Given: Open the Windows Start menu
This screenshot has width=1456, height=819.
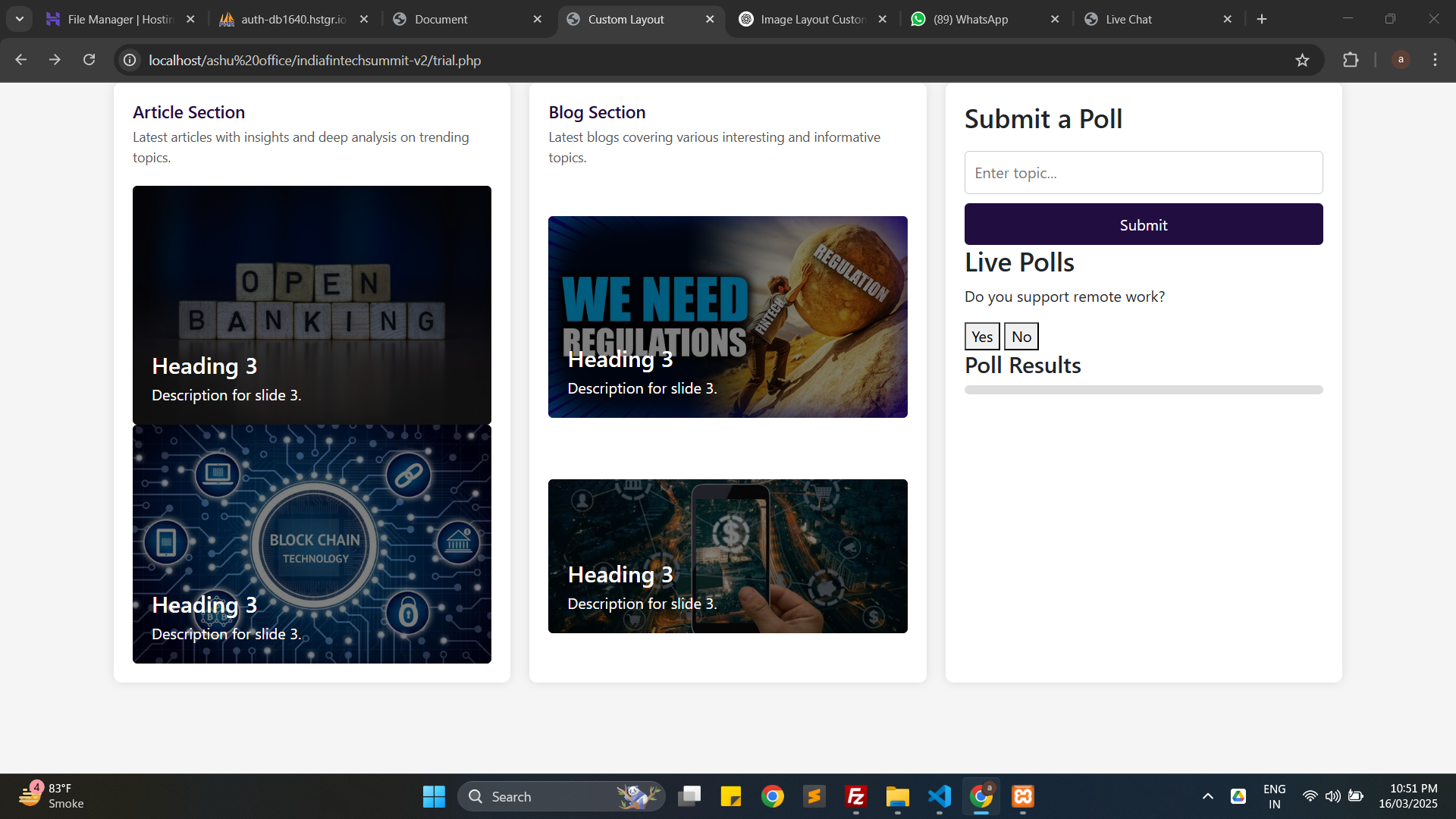Looking at the screenshot, I should click(x=434, y=796).
